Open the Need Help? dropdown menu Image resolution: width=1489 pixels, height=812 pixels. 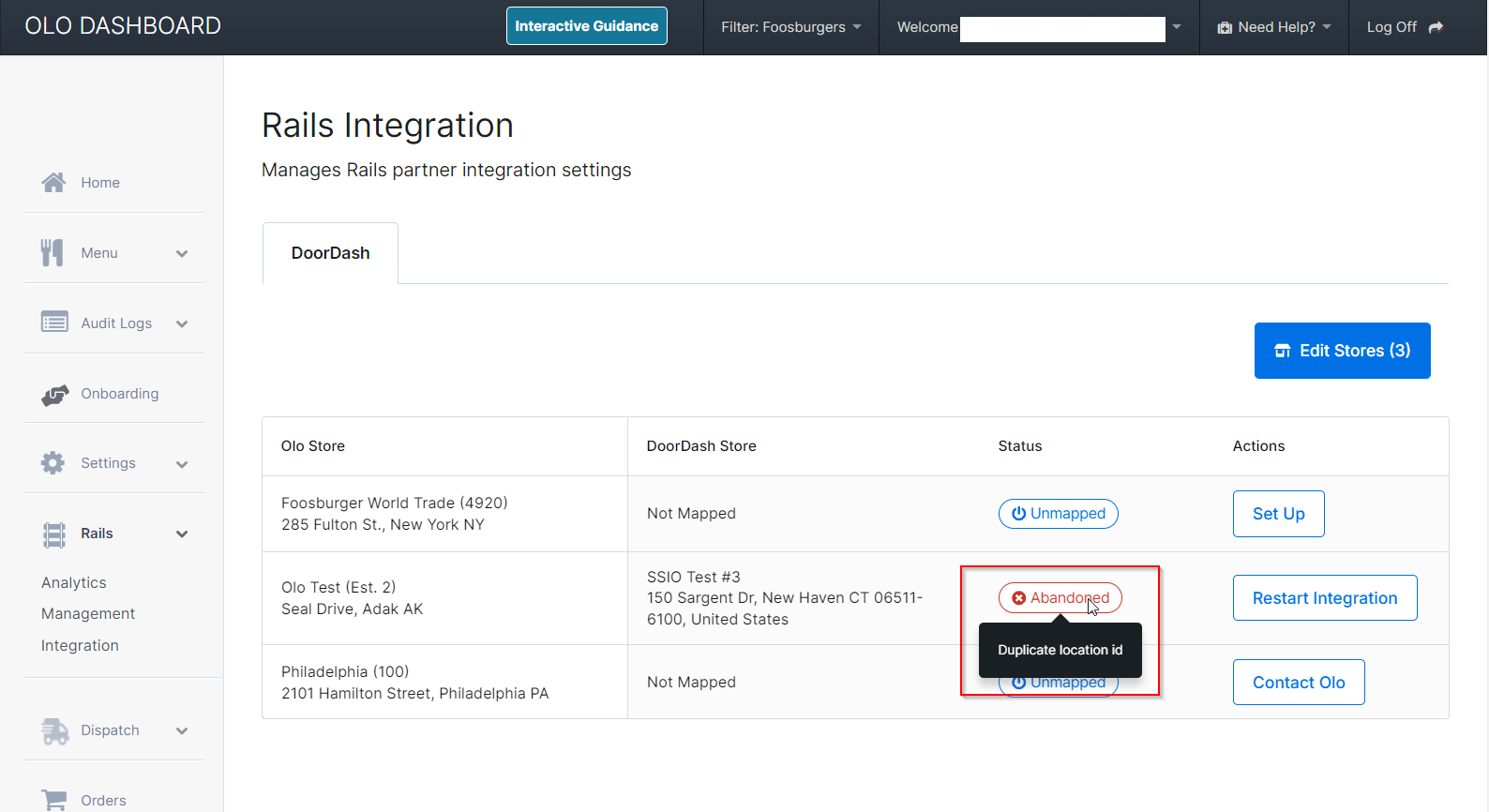1274,27
